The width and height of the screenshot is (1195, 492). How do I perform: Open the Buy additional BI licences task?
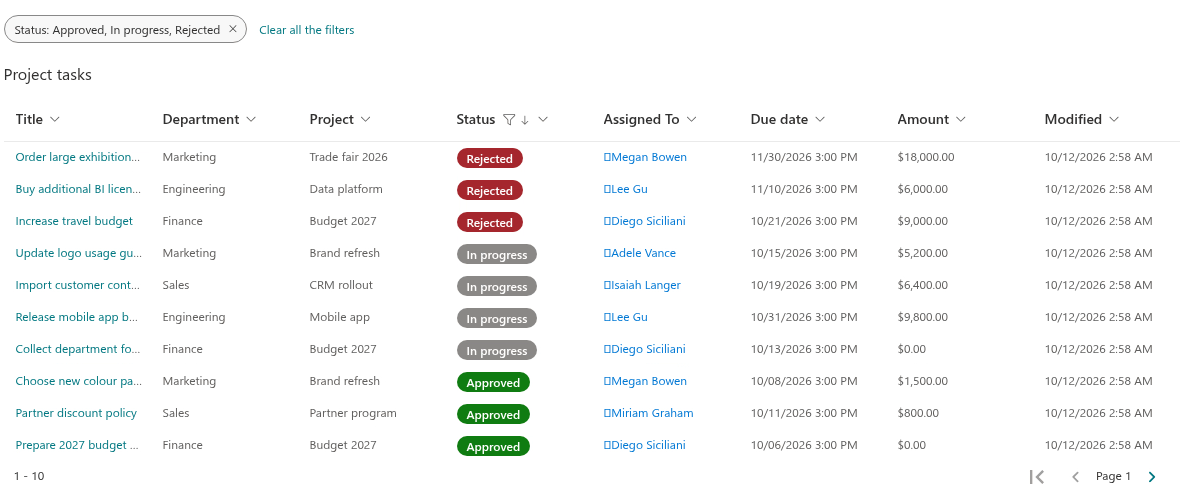coord(78,189)
